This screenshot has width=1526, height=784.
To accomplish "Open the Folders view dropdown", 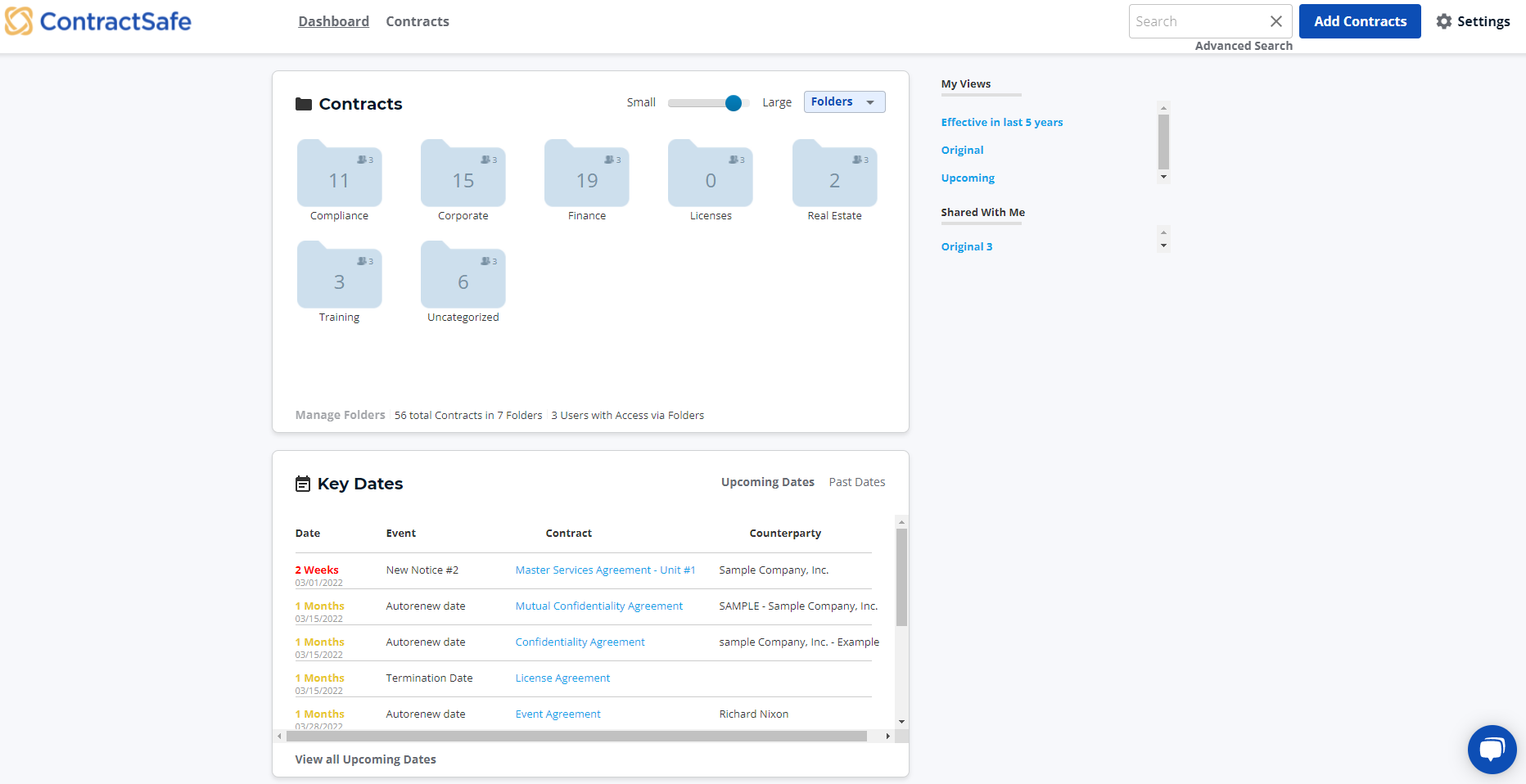I will point(844,101).
